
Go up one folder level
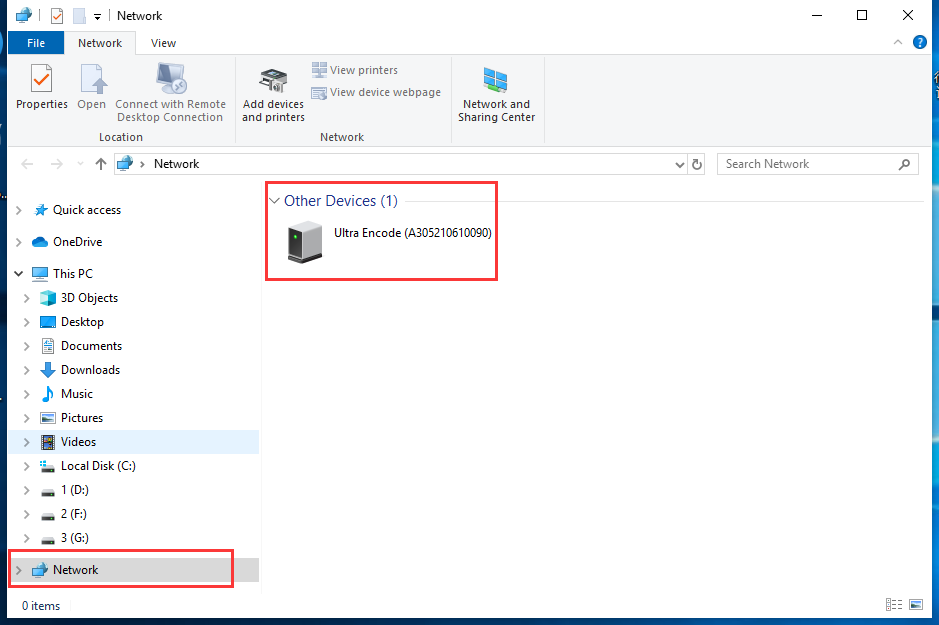(x=101, y=164)
